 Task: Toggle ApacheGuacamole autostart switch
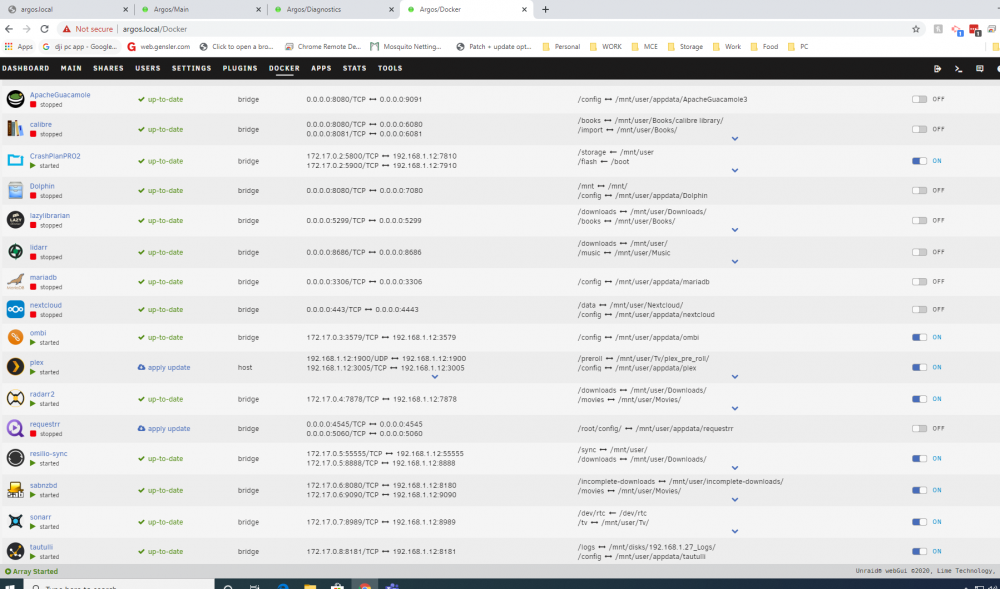[919, 99]
